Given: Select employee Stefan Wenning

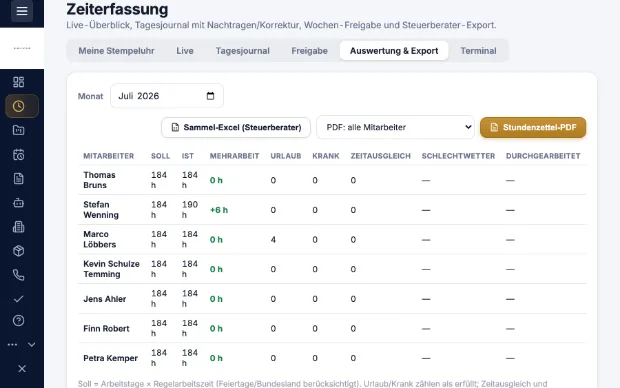Looking at the screenshot, I should (101, 210).
